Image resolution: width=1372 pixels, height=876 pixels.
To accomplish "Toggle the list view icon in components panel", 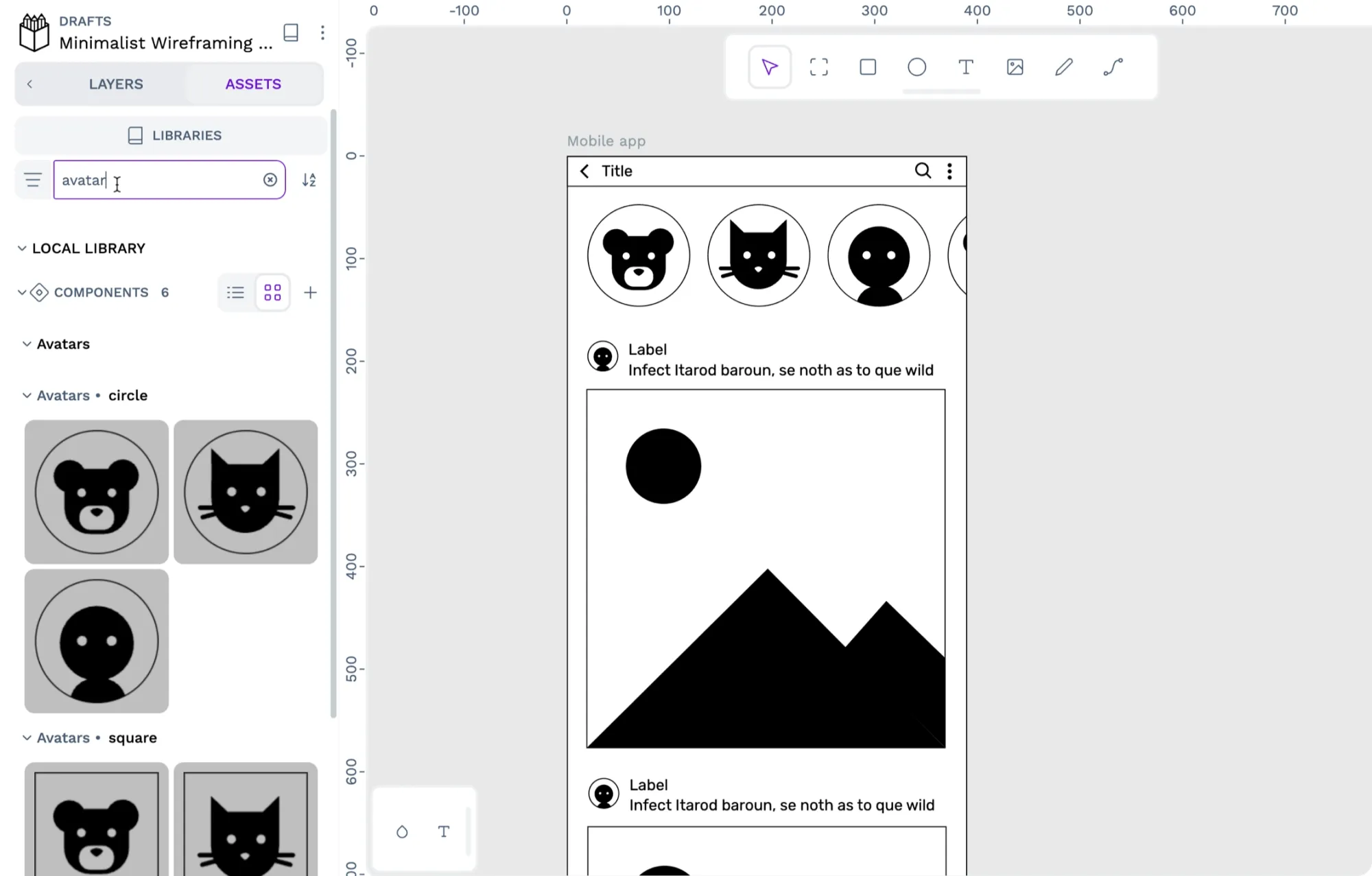I will (x=235, y=292).
